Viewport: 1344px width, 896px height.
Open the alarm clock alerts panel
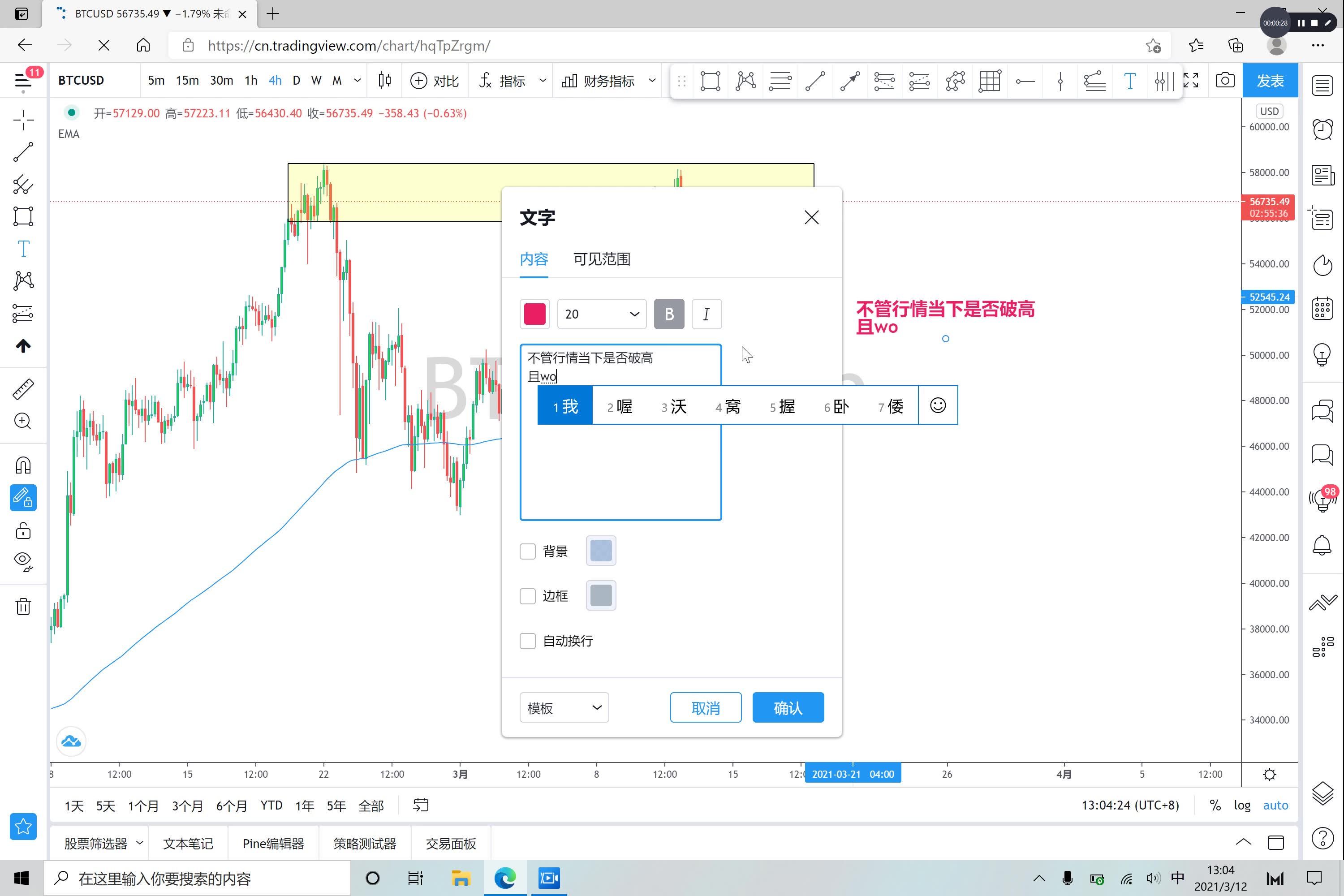click(x=1322, y=130)
